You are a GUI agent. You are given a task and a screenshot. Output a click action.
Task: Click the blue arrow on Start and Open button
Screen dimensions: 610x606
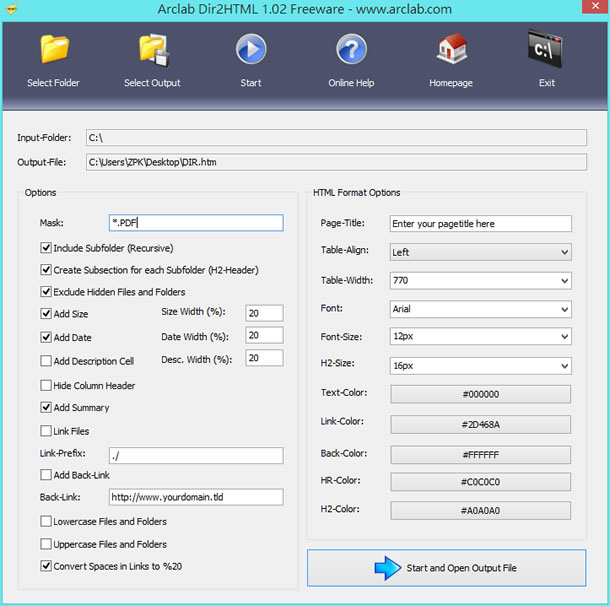pos(387,568)
